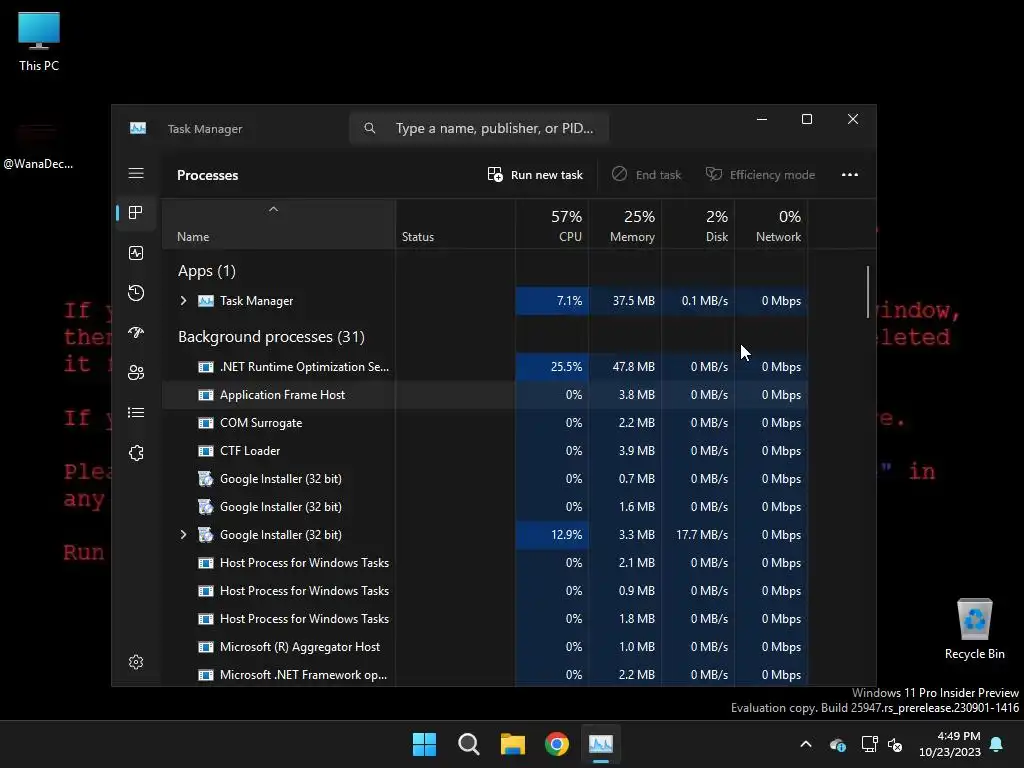Toggle Name column sort arrow
The height and width of the screenshot is (768, 1024).
(x=274, y=209)
